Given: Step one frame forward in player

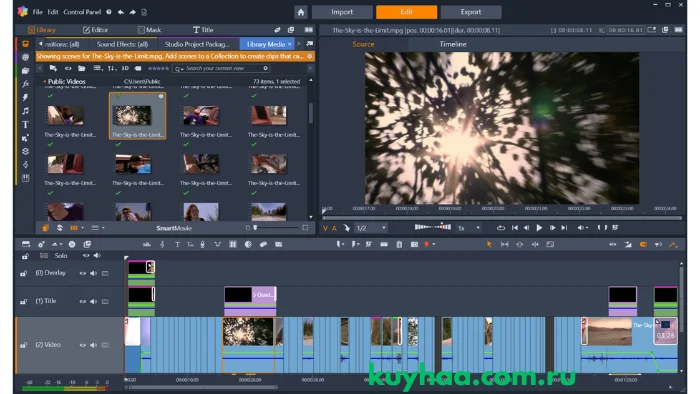Looking at the screenshot, I should (x=552, y=228).
